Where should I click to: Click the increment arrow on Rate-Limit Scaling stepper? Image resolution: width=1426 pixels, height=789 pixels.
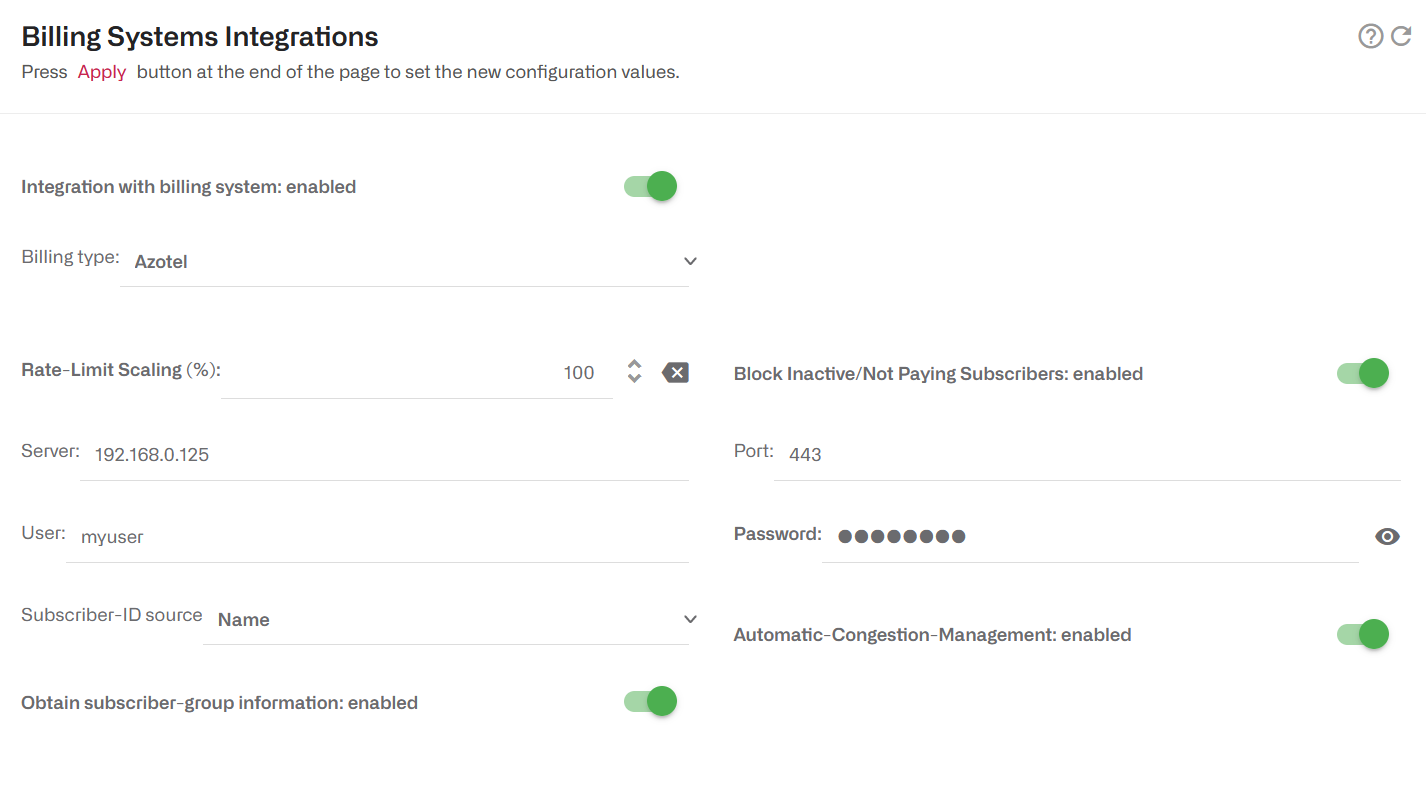tap(635, 365)
